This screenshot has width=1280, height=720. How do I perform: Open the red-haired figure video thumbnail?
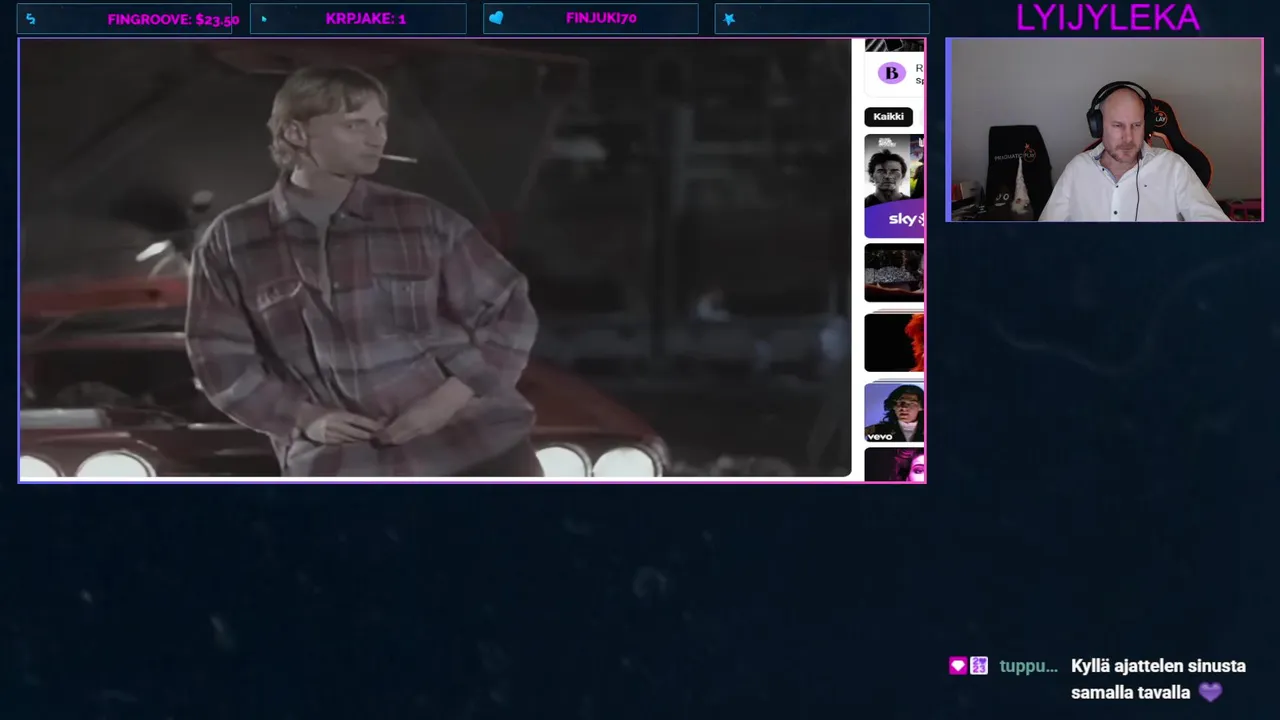click(x=894, y=342)
